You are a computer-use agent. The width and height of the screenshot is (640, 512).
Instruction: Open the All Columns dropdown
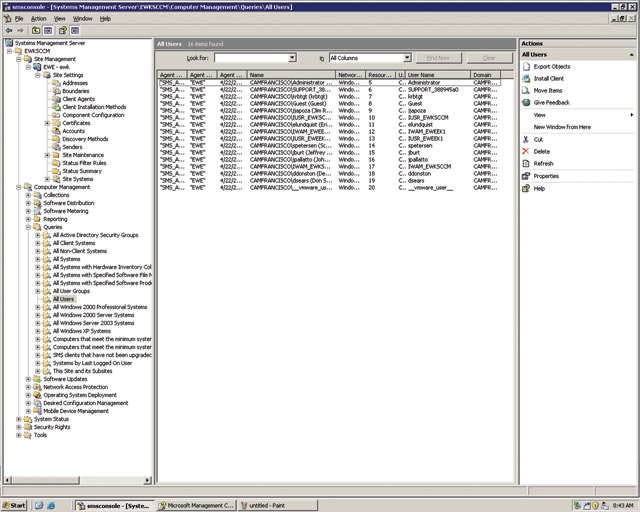(407, 58)
